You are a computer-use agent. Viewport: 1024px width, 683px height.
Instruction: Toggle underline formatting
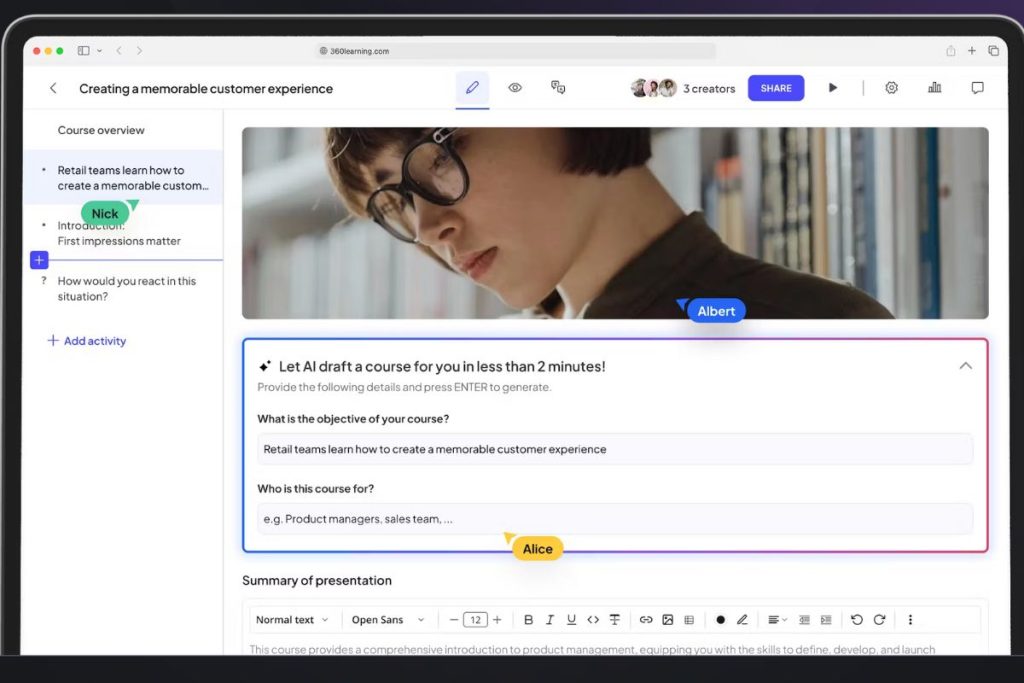click(x=571, y=620)
